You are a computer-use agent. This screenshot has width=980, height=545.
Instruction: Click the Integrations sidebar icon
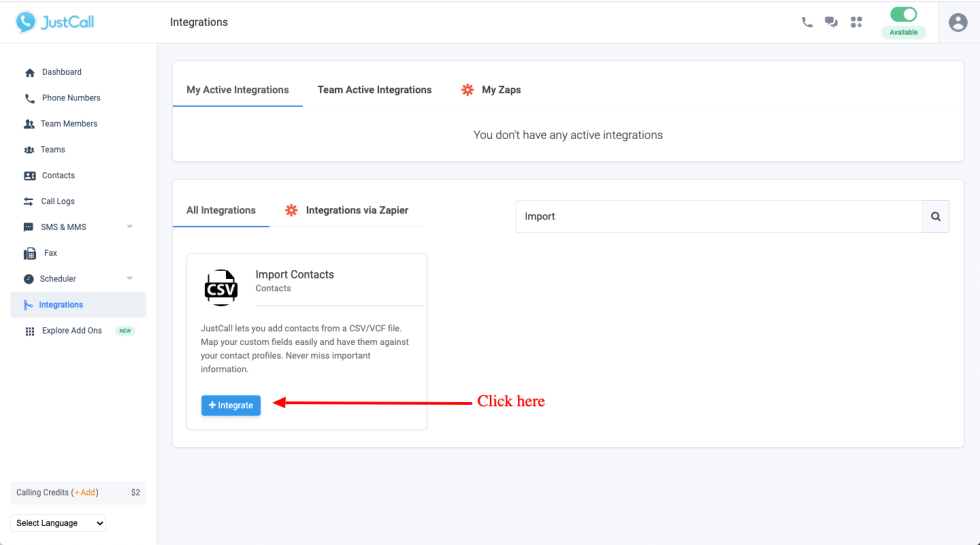pyautogui.click(x=28, y=305)
